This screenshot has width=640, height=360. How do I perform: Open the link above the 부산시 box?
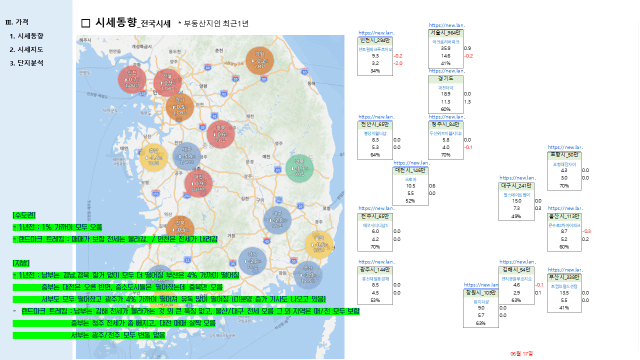pyautogui.click(x=565, y=270)
